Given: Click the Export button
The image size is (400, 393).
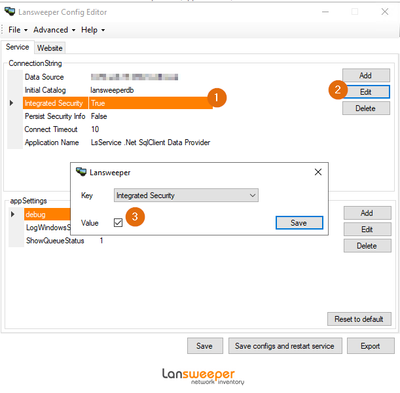Looking at the screenshot, I should tap(370, 346).
